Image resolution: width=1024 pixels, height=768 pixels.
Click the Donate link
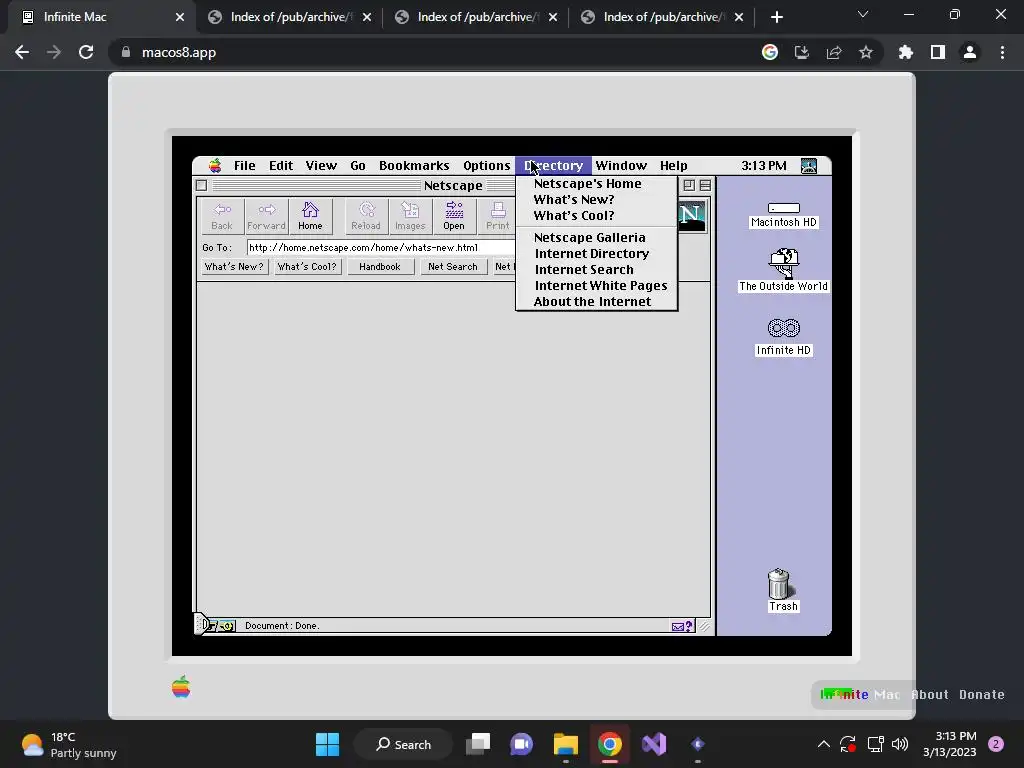tap(982, 695)
